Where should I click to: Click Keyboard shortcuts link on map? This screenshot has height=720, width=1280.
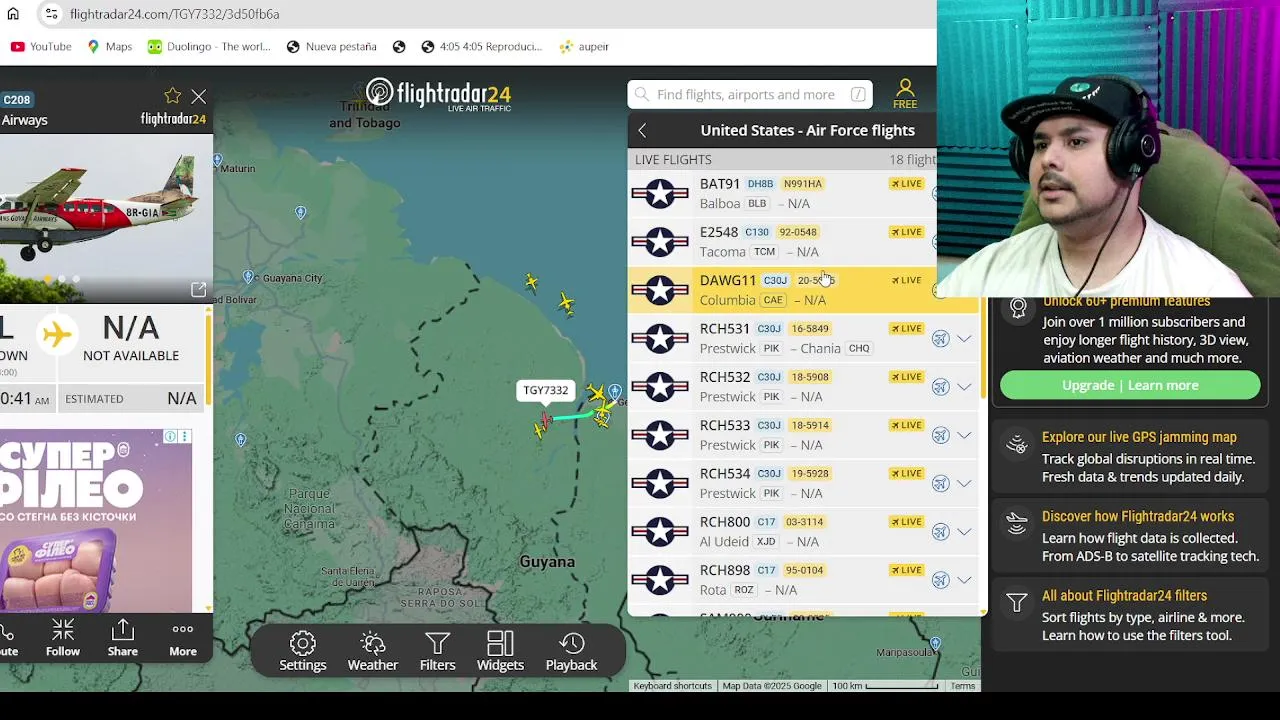tap(672, 686)
